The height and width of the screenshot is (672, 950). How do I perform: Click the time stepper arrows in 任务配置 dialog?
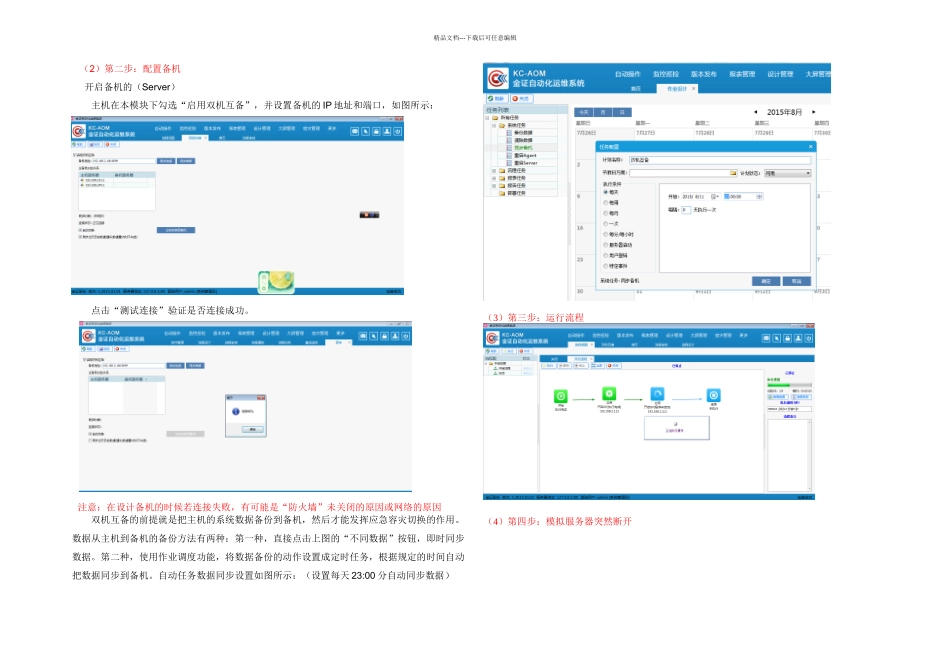pos(759,196)
